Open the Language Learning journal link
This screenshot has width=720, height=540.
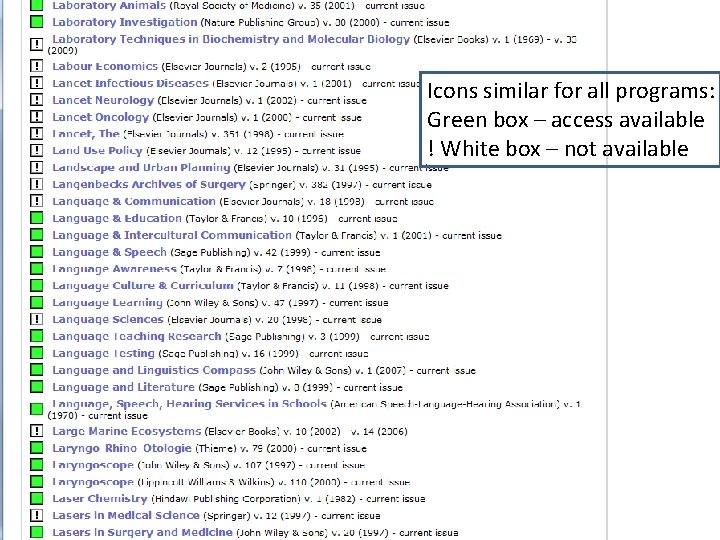tap(107, 303)
